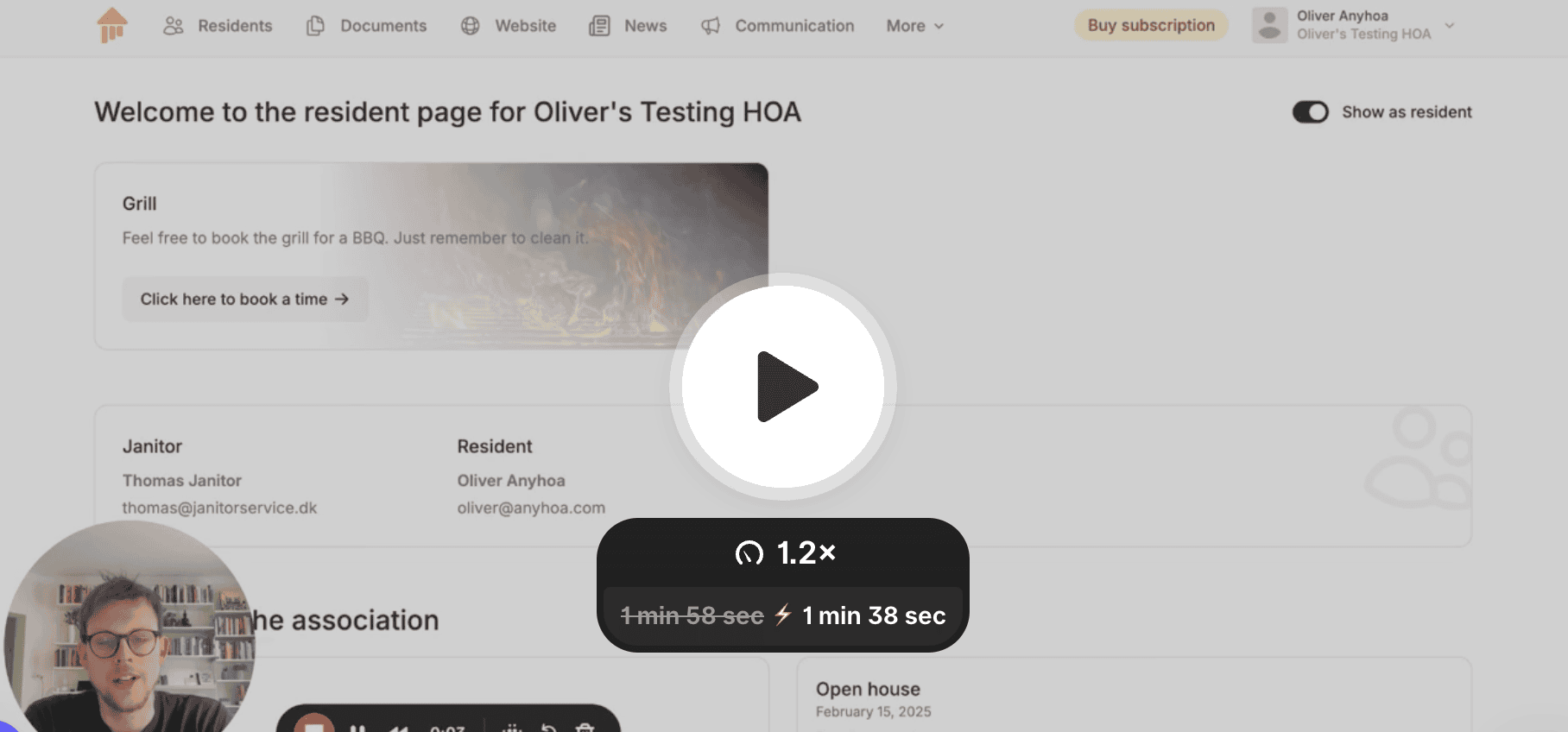Image resolution: width=1568 pixels, height=732 pixels.
Task: Open the Website menu item
Action: click(x=525, y=26)
